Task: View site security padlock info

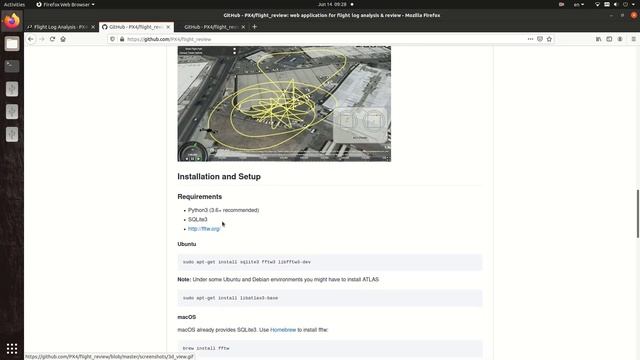Action: click(122, 39)
